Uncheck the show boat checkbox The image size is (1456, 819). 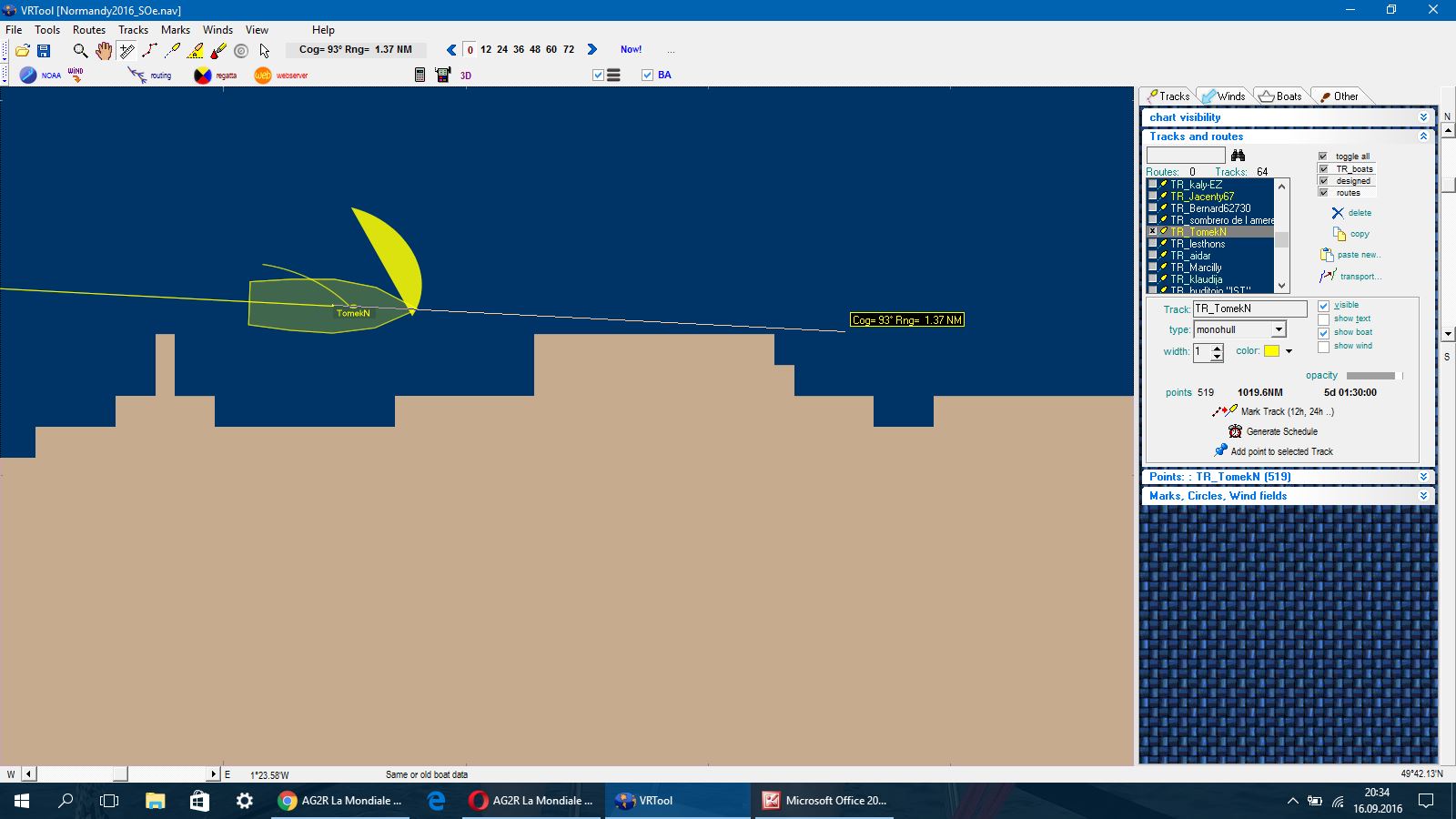(1324, 333)
